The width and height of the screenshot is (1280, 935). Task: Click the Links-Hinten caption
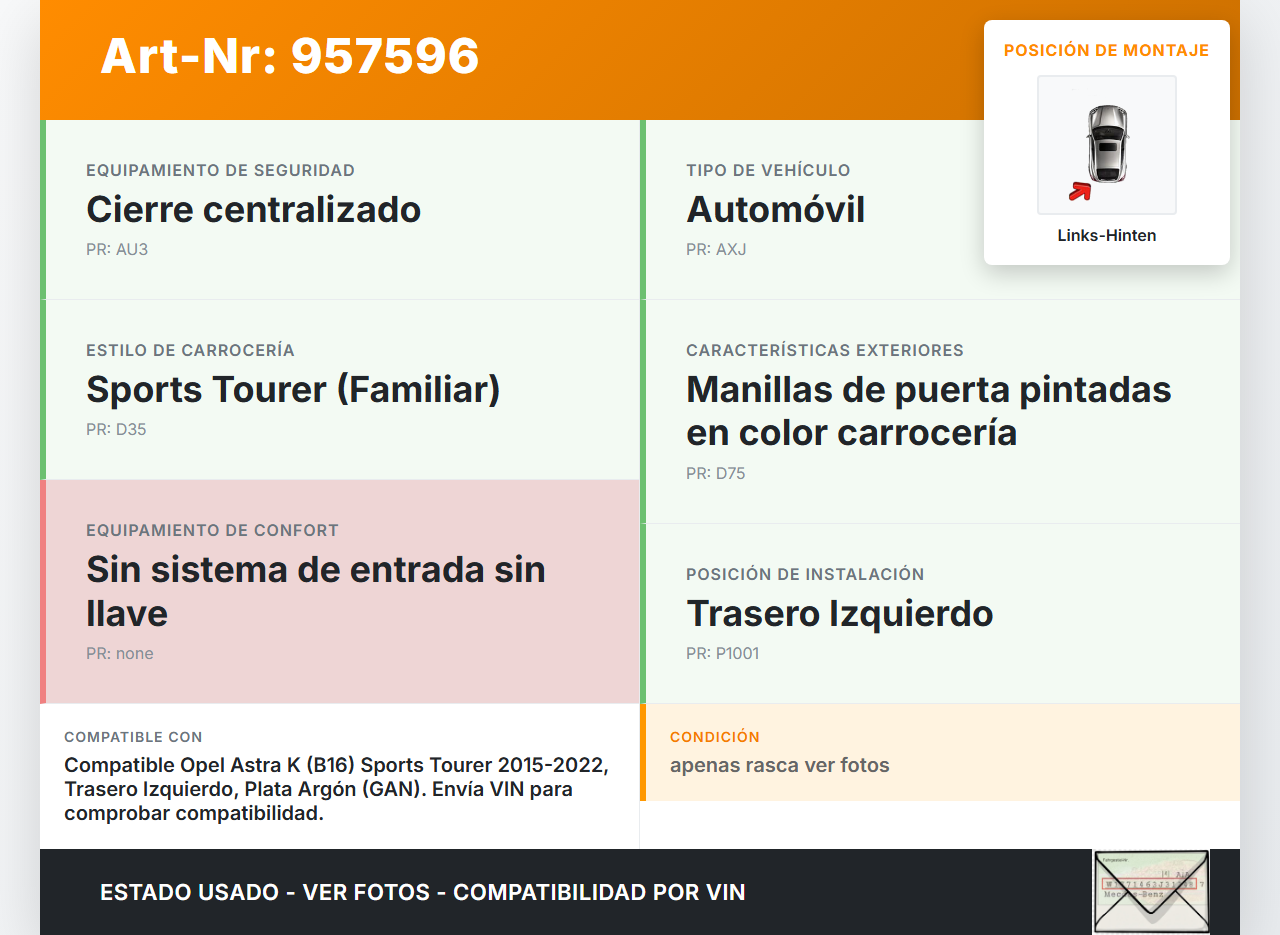click(x=1107, y=235)
